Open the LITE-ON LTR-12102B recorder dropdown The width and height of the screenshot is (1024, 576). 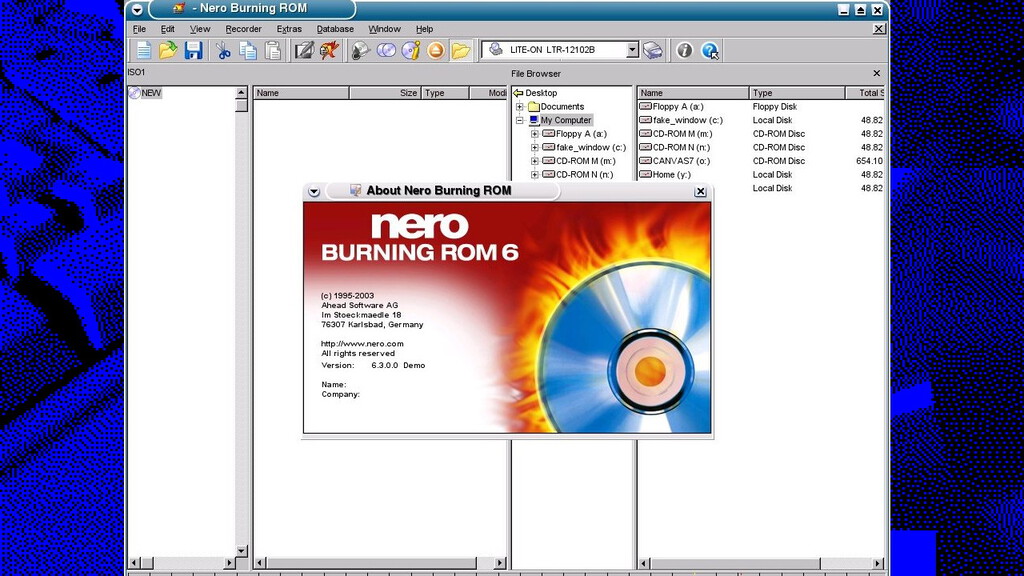(632, 50)
